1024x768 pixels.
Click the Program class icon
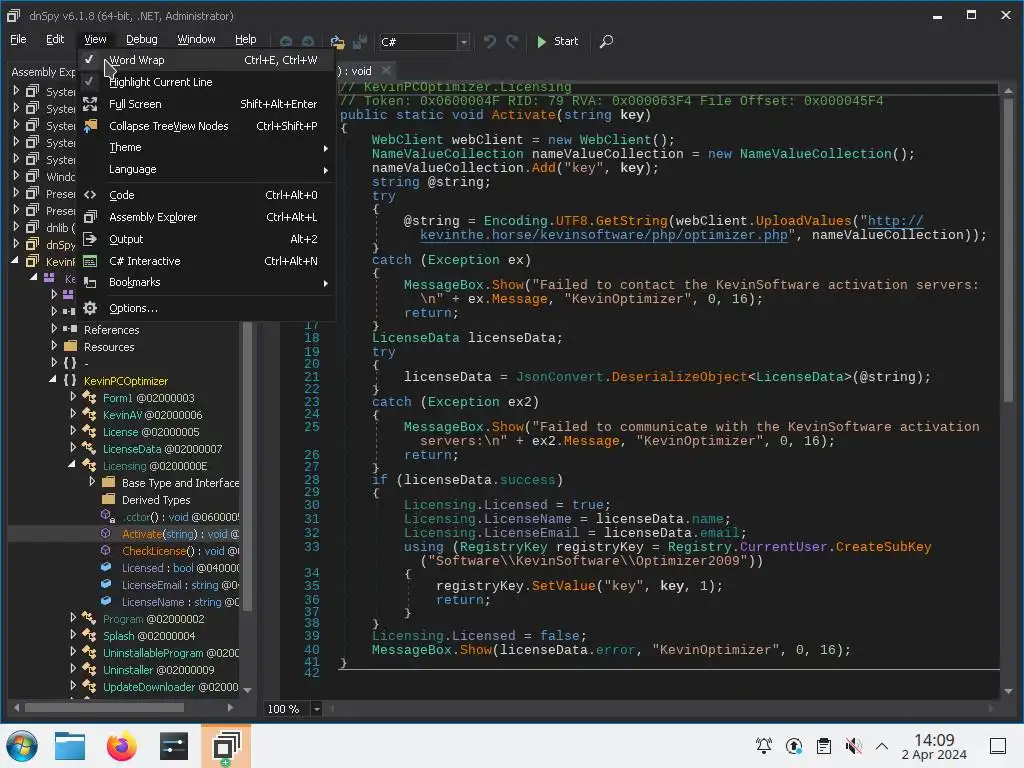coord(89,618)
